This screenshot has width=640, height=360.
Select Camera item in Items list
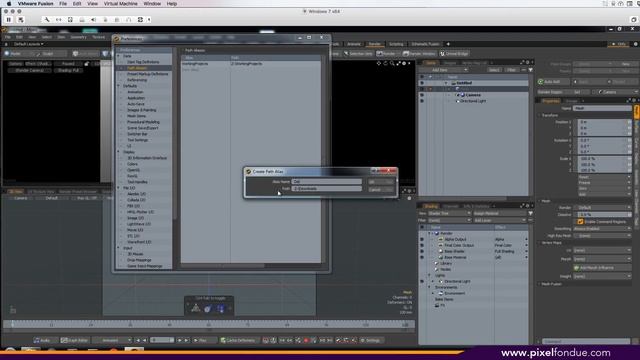coord(473,95)
